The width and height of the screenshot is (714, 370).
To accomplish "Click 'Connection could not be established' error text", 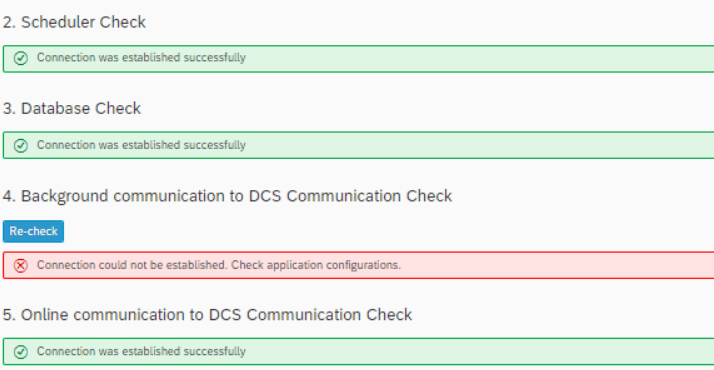I will (133, 265).
